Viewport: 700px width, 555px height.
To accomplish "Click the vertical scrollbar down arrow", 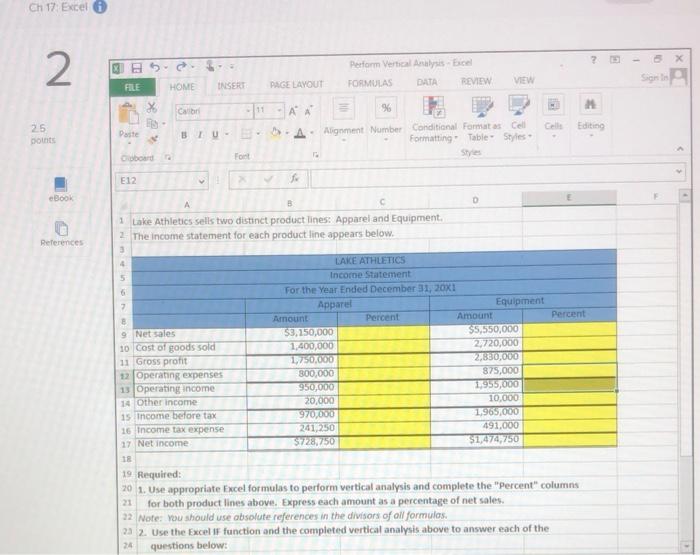I will [x=686, y=546].
